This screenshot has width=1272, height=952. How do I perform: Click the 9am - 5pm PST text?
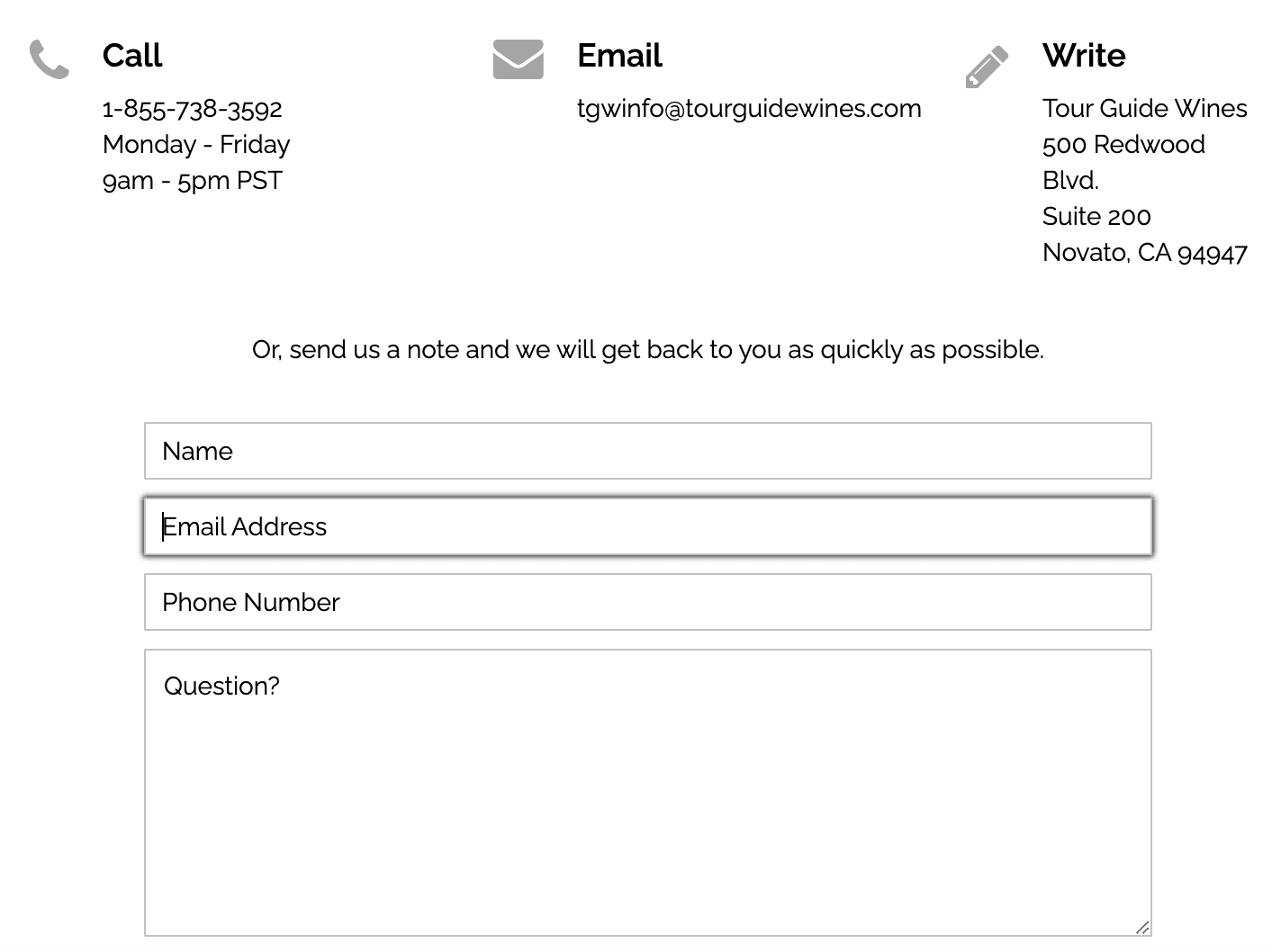[193, 181]
